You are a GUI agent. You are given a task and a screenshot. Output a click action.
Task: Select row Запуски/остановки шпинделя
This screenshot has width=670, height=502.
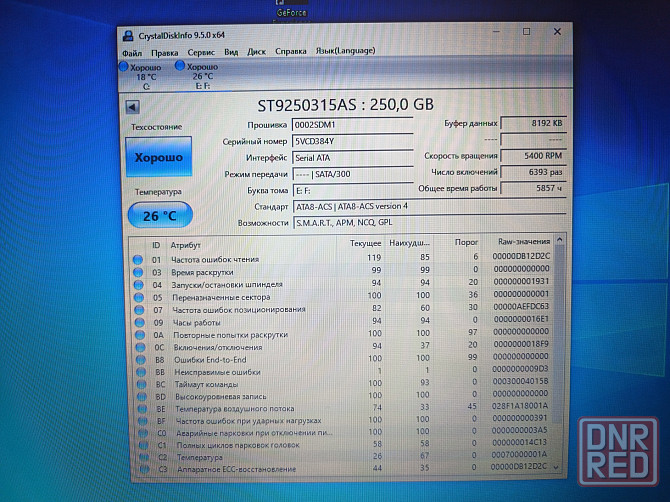click(342, 283)
